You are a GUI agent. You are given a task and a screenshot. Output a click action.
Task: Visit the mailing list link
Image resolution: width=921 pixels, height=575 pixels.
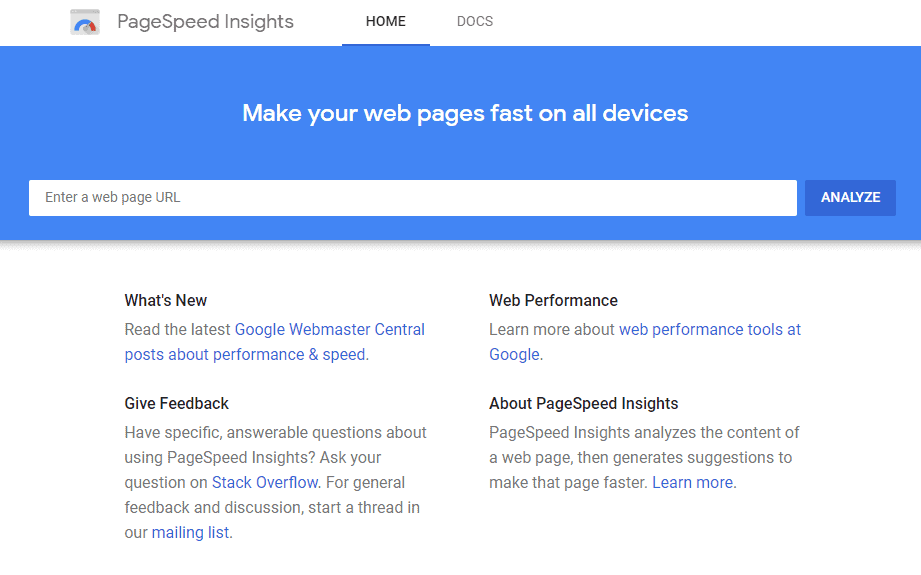coord(190,532)
